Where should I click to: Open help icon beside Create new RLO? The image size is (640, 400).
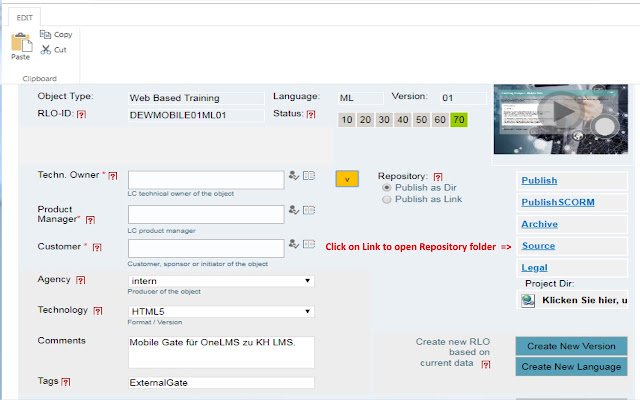[x=486, y=364]
